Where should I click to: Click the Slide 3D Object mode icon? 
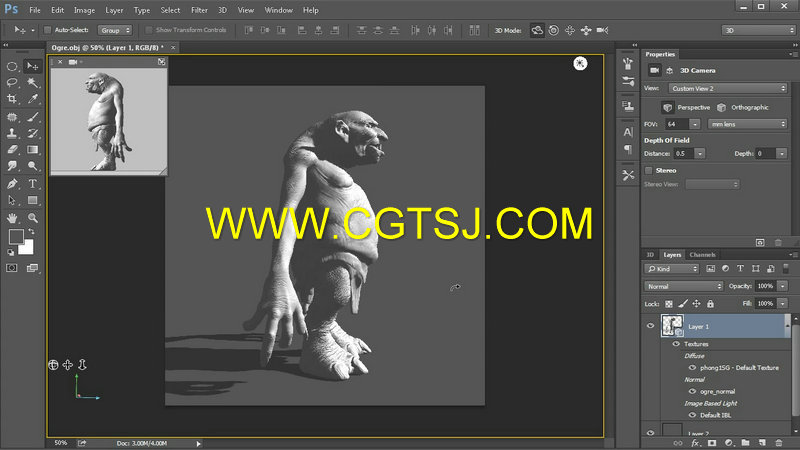coord(586,30)
